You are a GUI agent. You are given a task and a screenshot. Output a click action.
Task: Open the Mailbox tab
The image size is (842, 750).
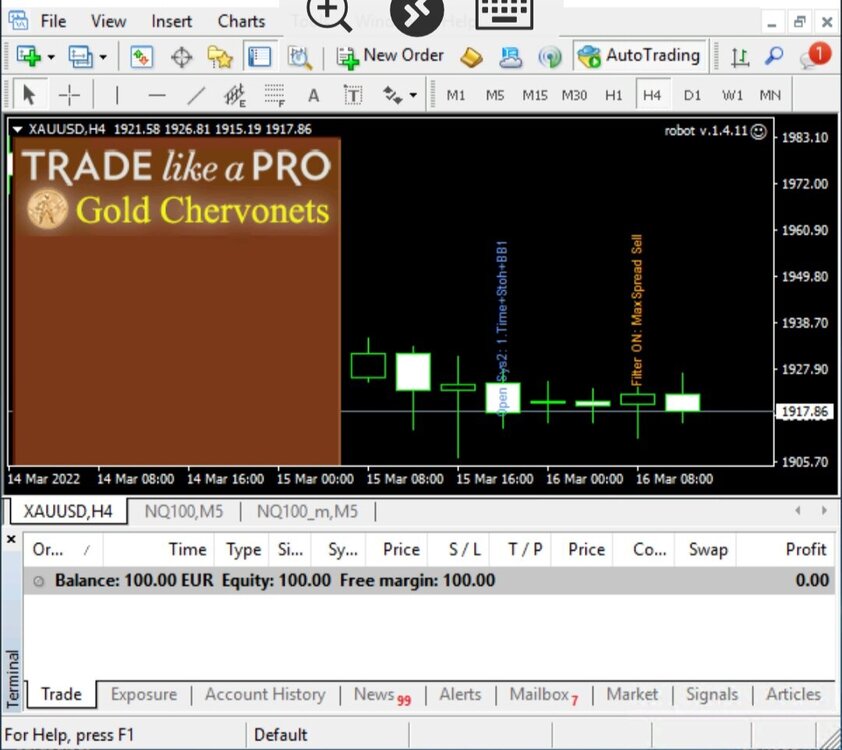(543, 695)
